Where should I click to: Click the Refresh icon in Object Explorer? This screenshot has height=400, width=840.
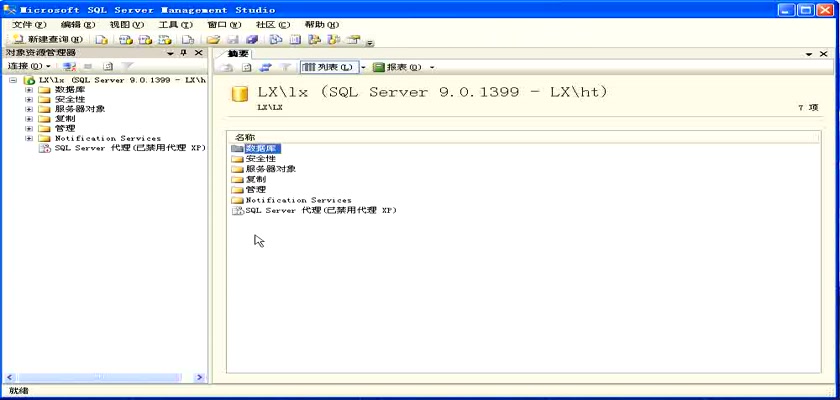108,66
